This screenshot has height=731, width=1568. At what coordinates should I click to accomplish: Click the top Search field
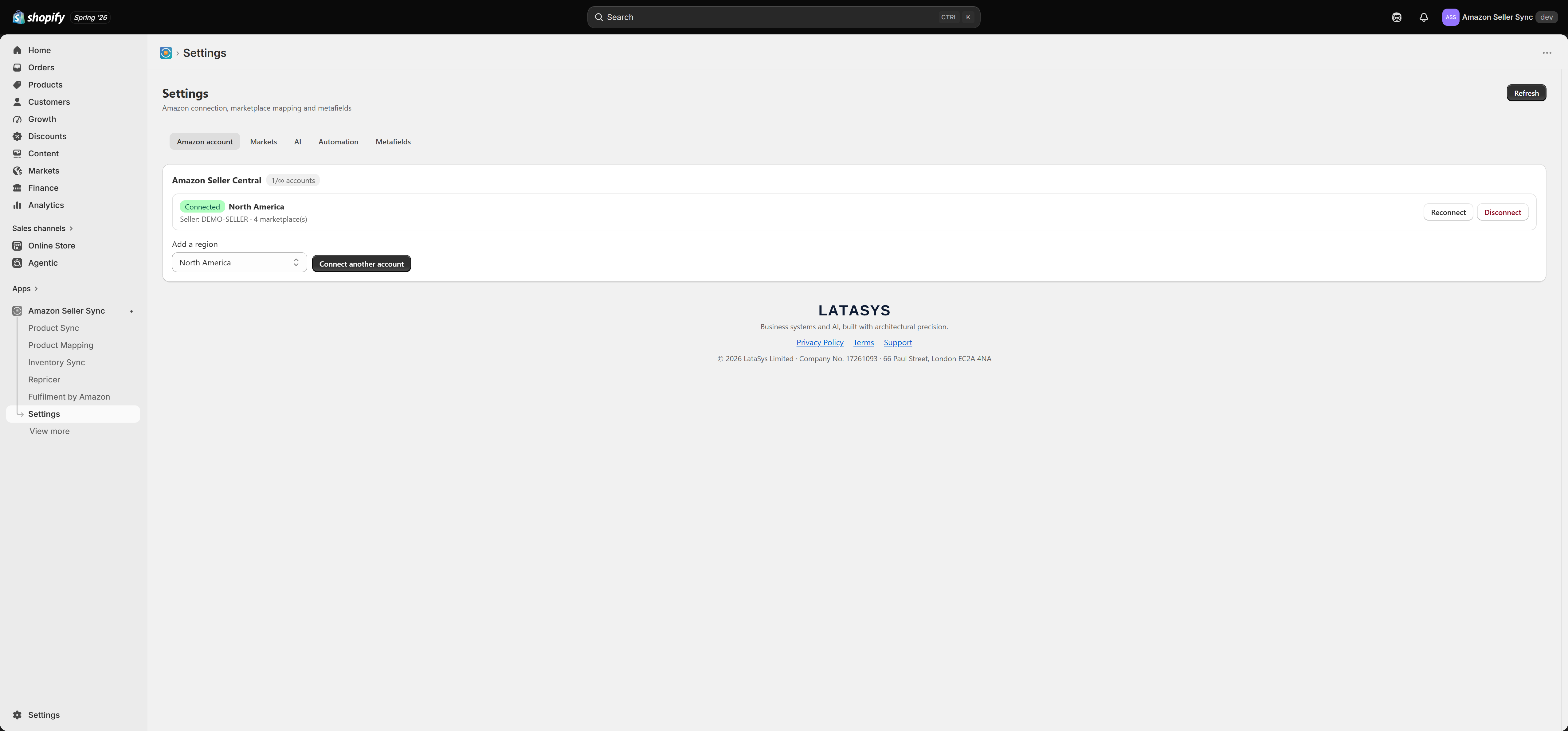[x=783, y=17]
